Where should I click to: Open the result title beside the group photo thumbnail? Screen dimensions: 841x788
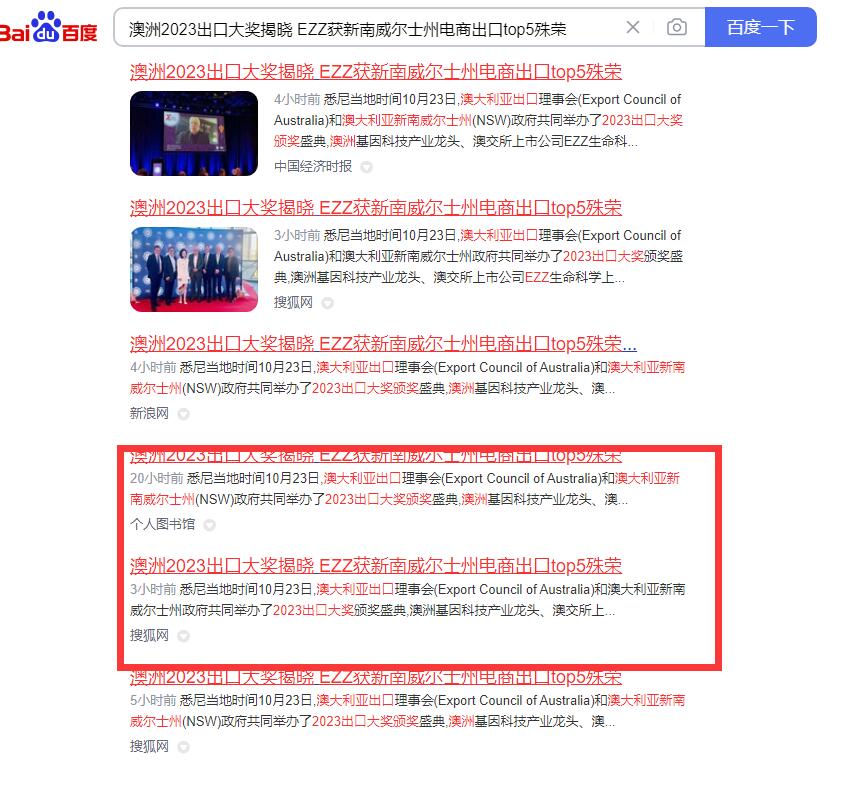[x=376, y=208]
